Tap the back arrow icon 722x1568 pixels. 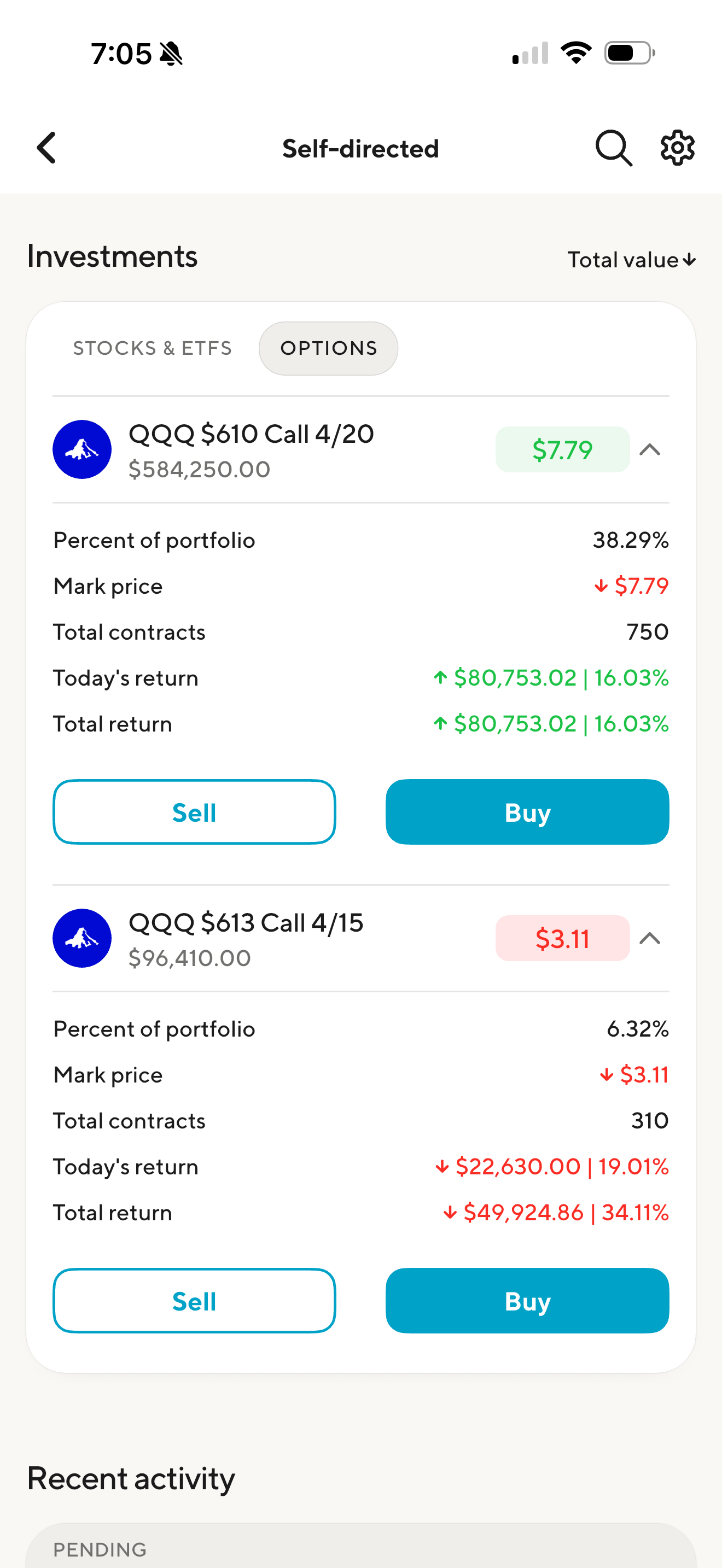point(47,148)
